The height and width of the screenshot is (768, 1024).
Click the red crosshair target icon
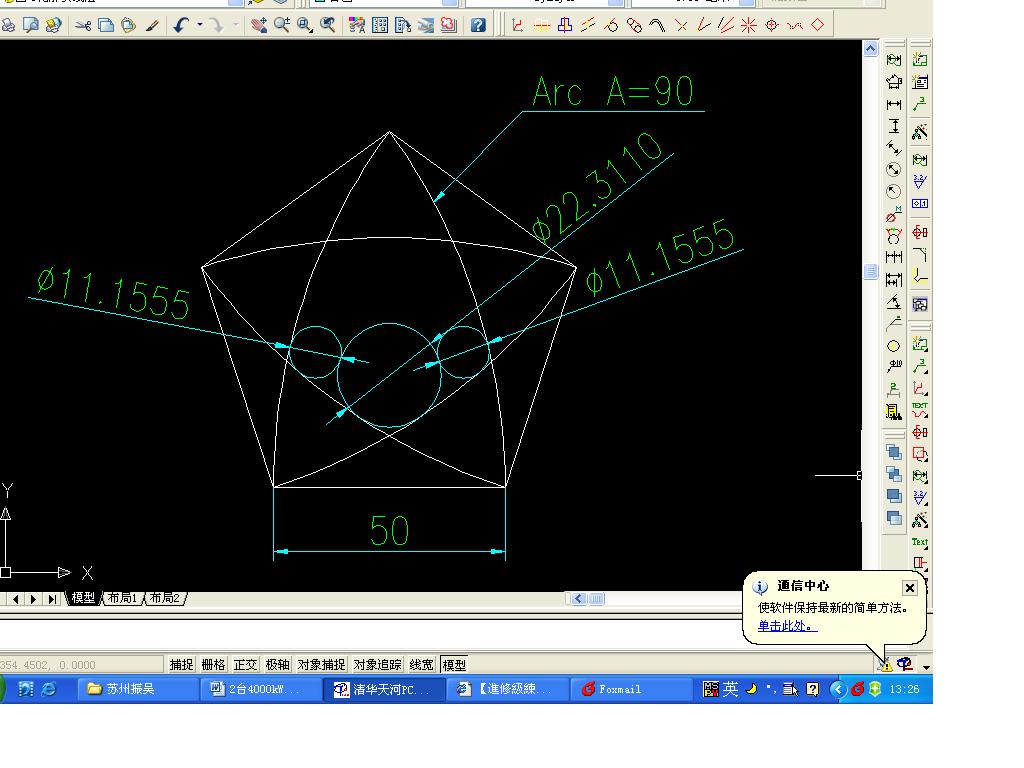pos(772,25)
